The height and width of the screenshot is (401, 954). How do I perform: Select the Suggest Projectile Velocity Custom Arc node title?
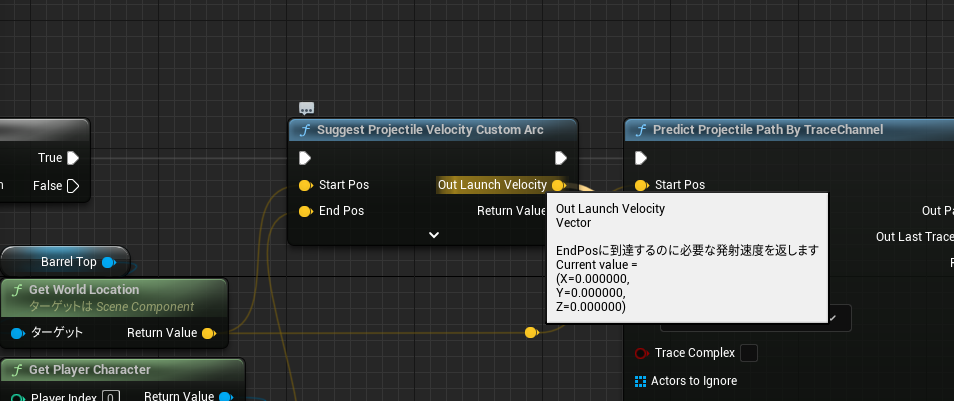430,130
